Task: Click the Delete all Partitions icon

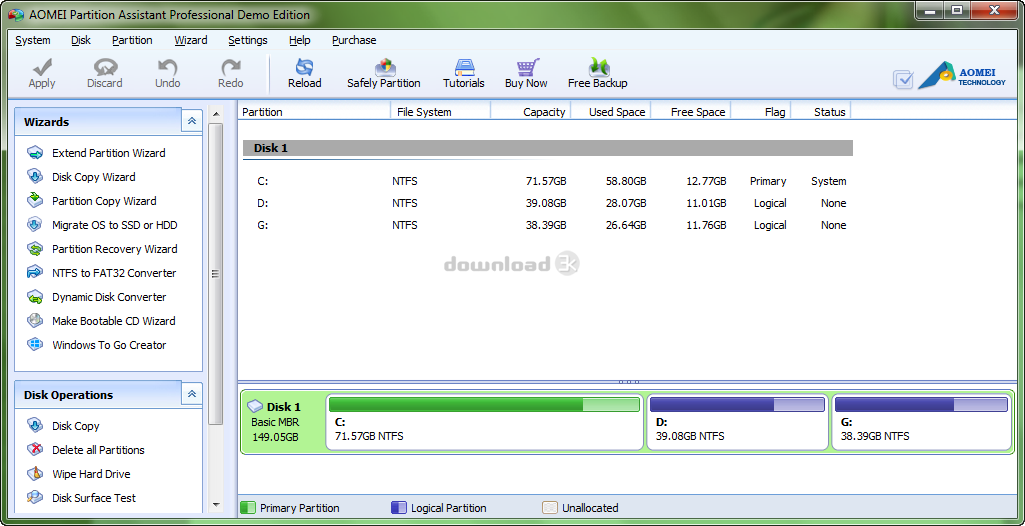Action: click(35, 450)
